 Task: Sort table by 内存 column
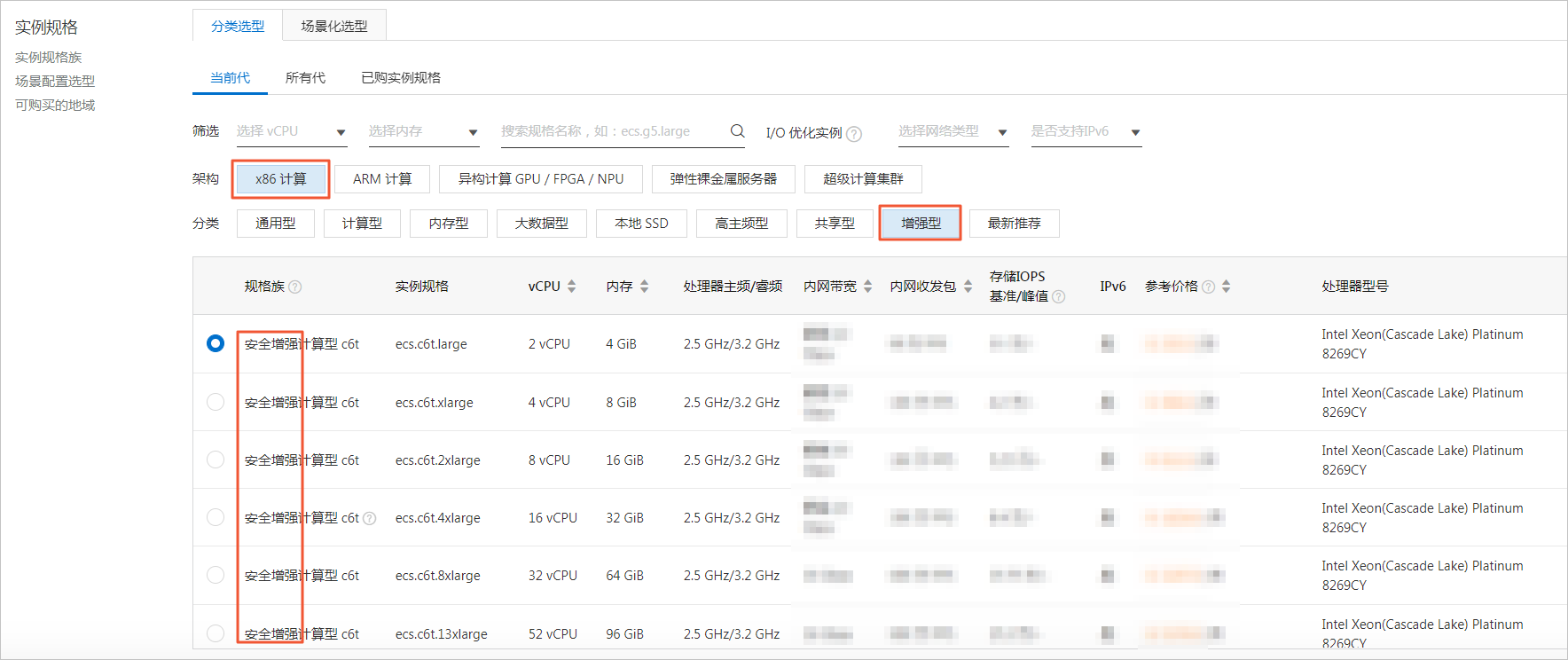click(x=645, y=287)
